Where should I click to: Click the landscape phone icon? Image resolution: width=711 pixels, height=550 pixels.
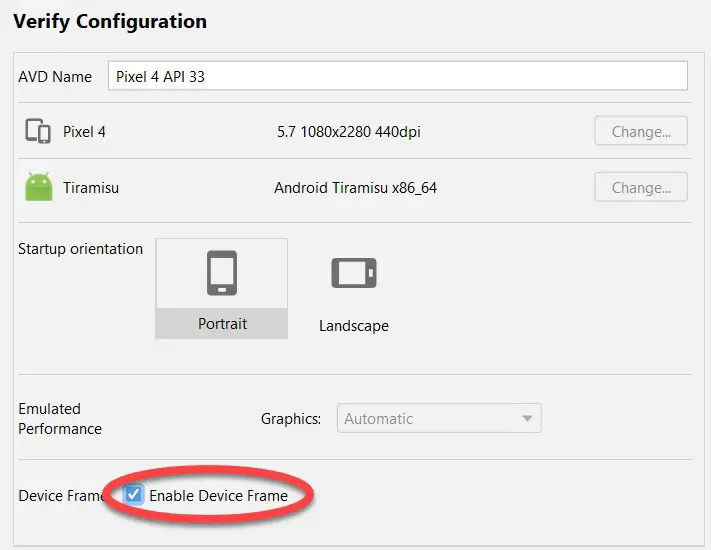(x=354, y=273)
